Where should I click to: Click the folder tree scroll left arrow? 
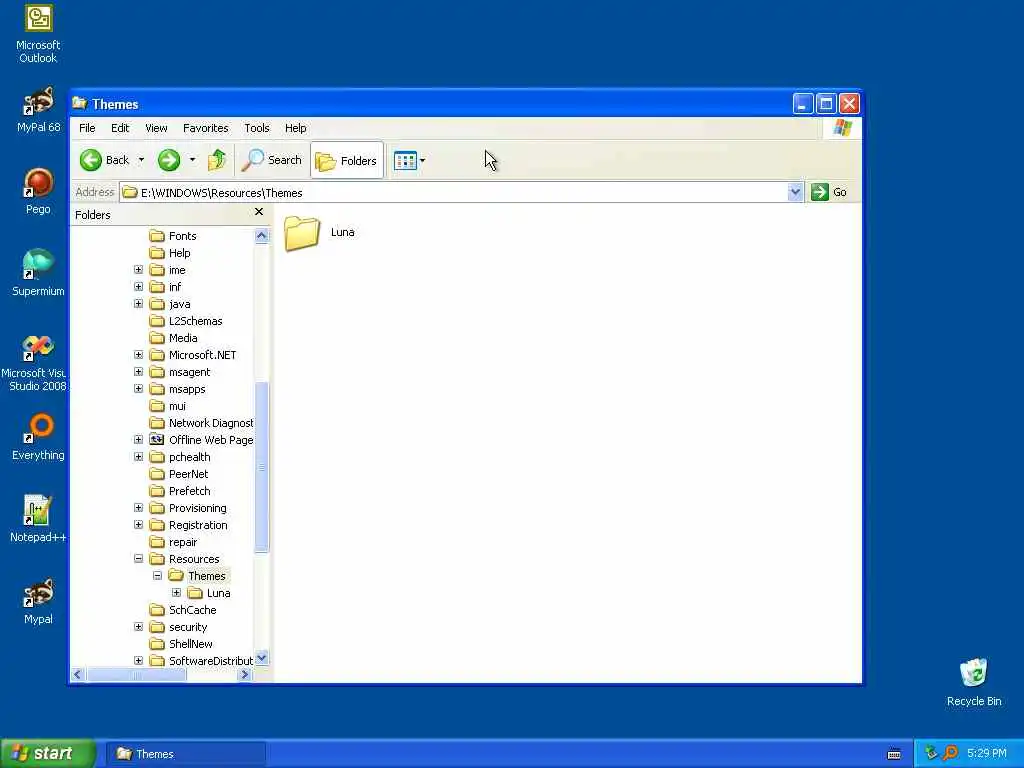[x=78, y=675]
